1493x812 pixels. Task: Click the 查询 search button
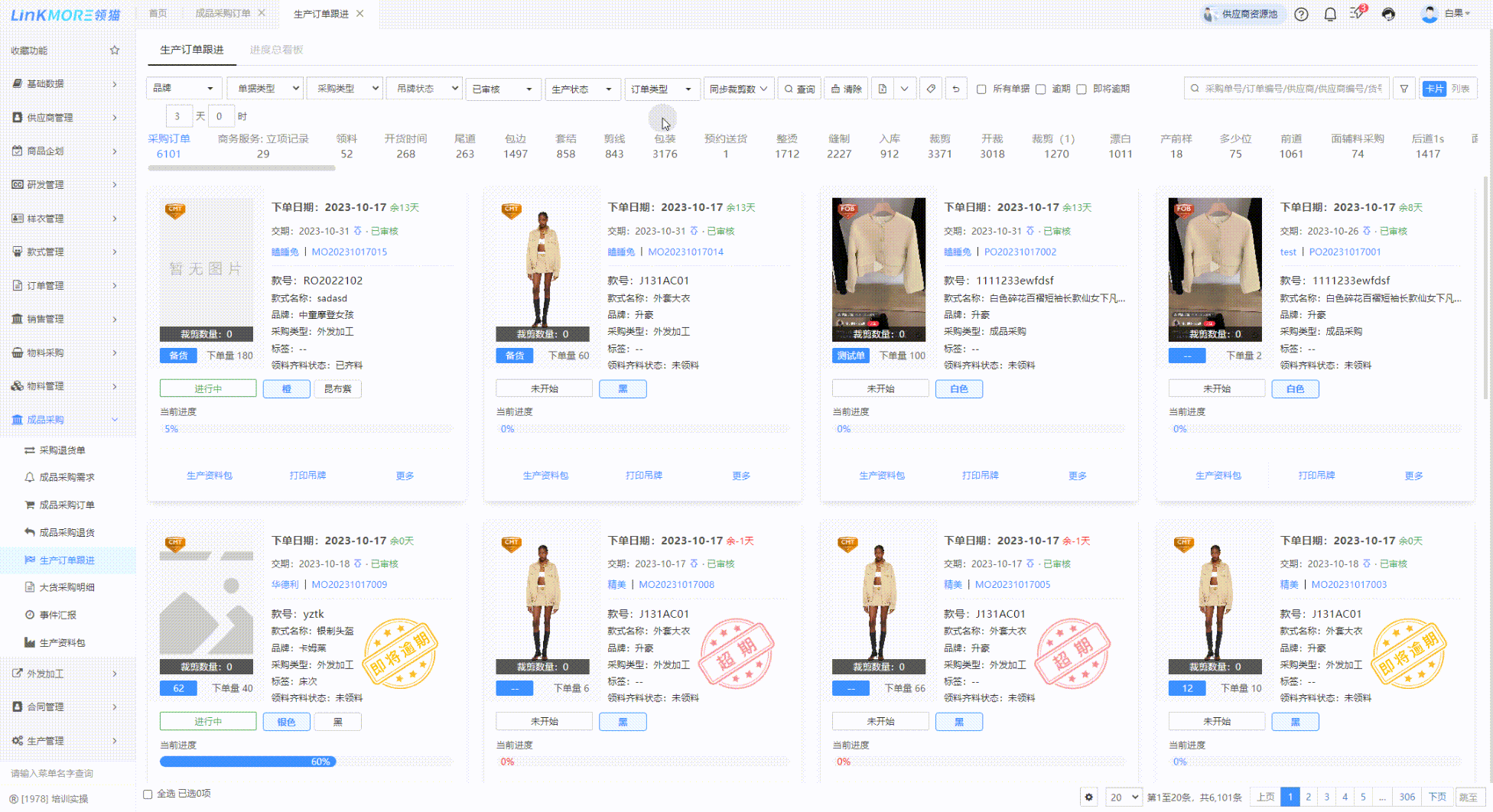coord(799,89)
